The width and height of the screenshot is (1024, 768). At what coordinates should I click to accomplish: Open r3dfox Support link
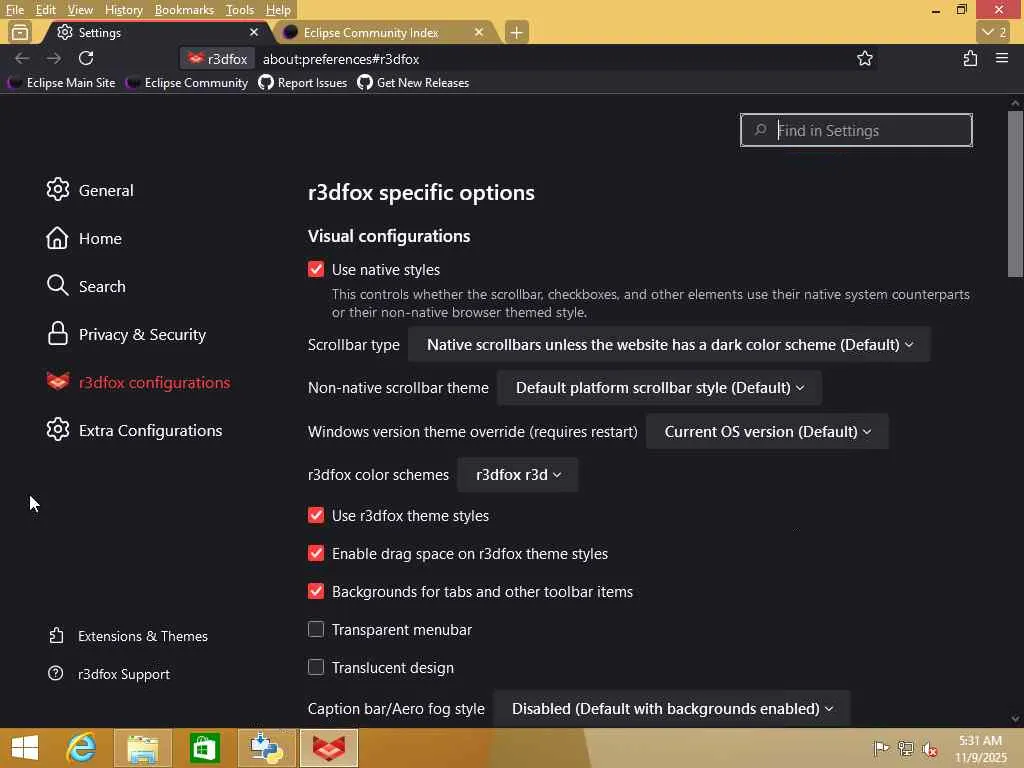[x=109, y=673]
